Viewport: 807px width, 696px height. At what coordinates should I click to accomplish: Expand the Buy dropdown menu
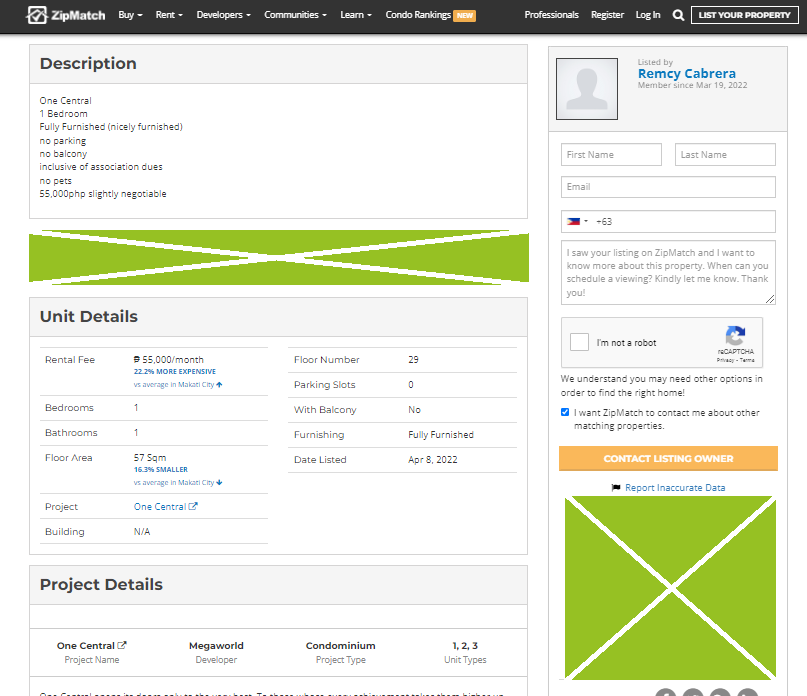click(130, 15)
